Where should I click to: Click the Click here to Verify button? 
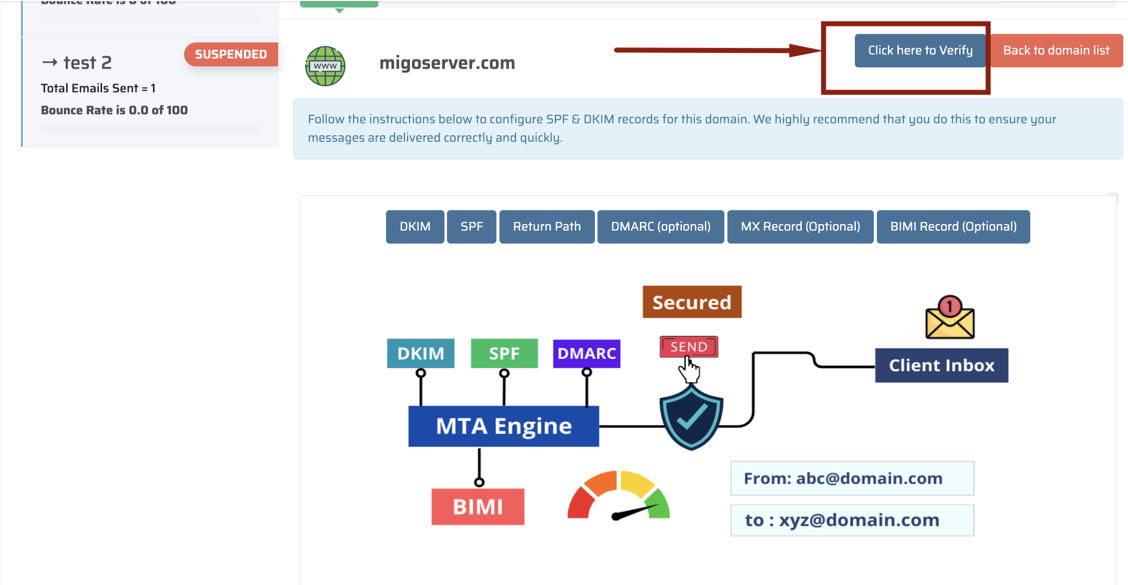coord(920,50)
